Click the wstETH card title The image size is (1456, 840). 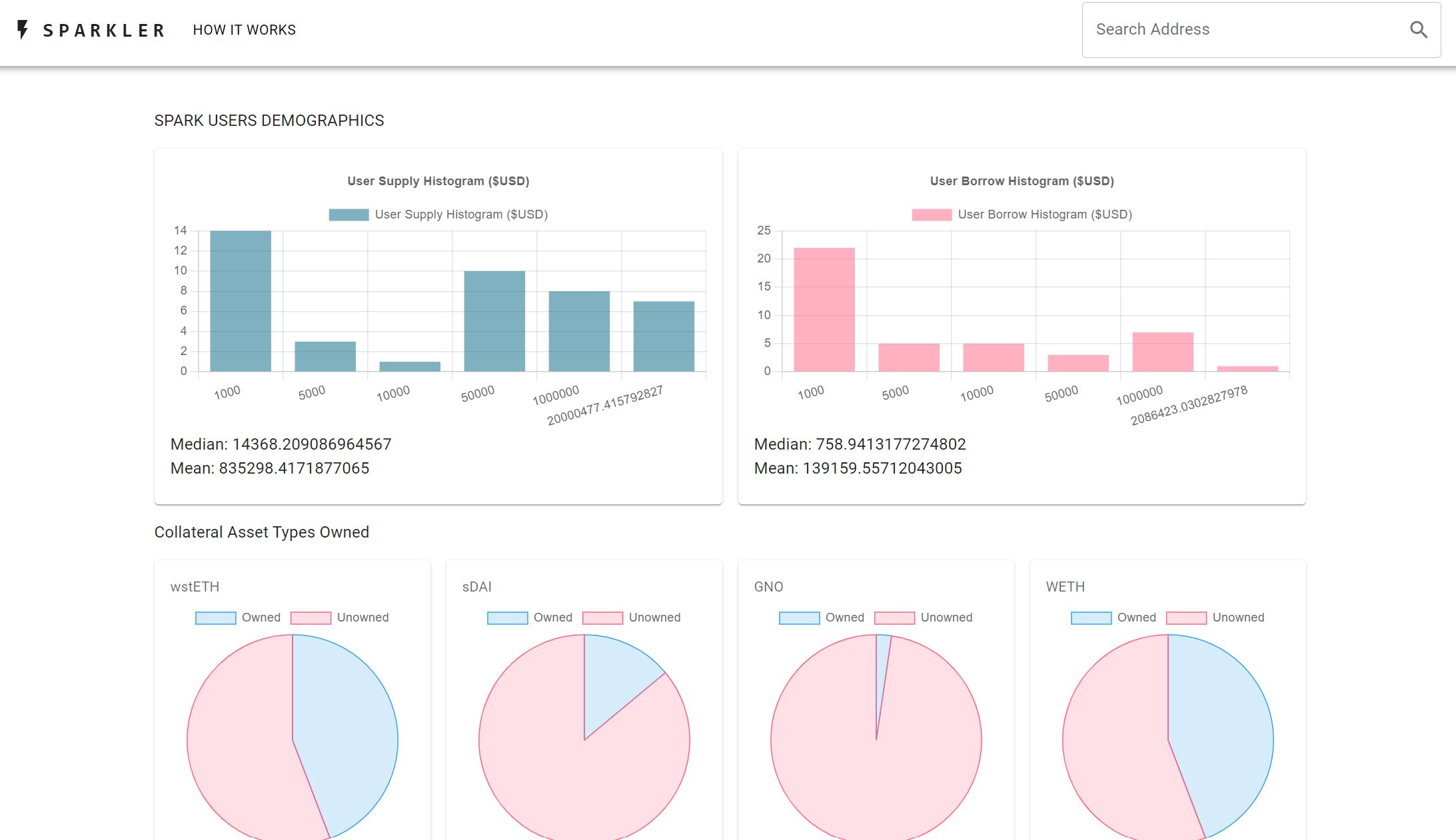pos(195,587)
